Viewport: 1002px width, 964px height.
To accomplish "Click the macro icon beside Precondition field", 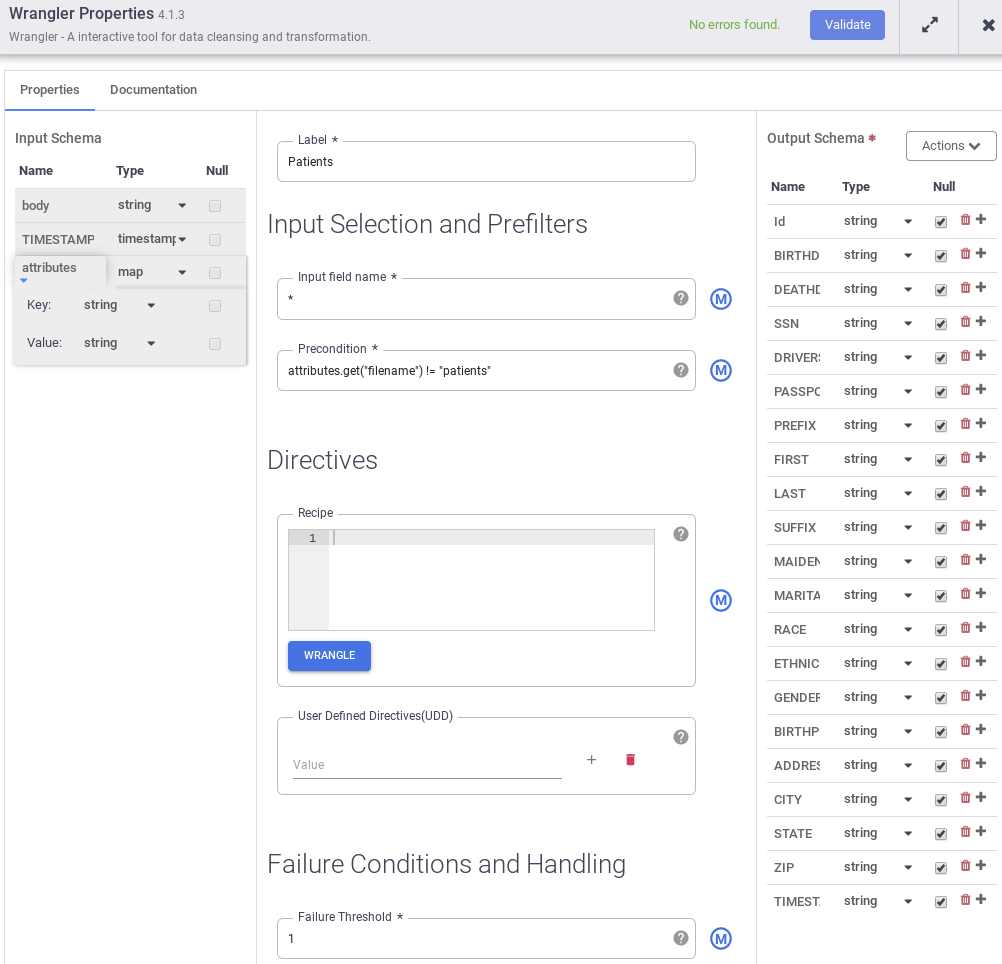I will coord(721,371).
